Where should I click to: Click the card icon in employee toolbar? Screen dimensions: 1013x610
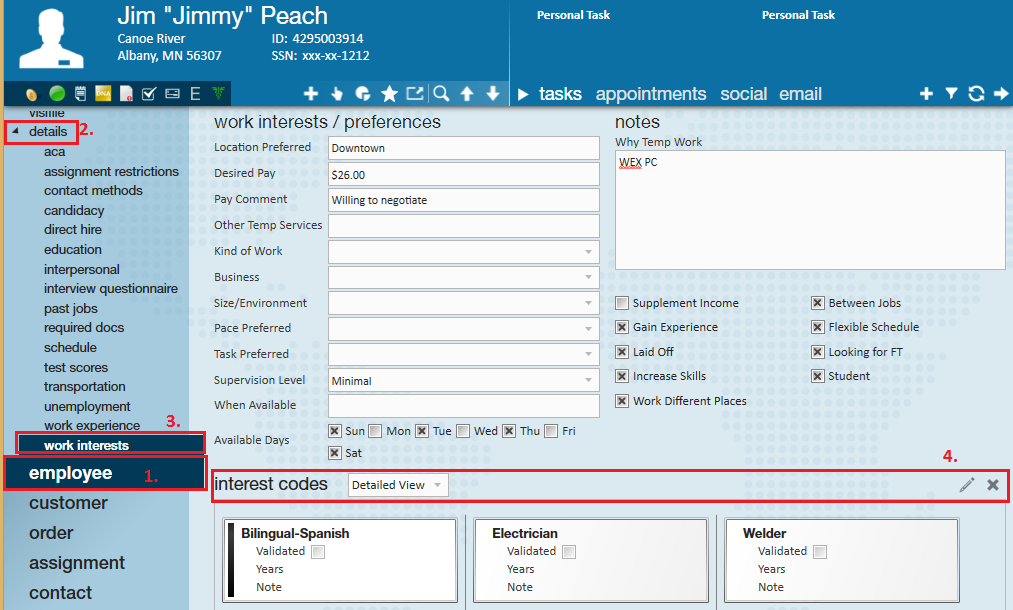172,94
